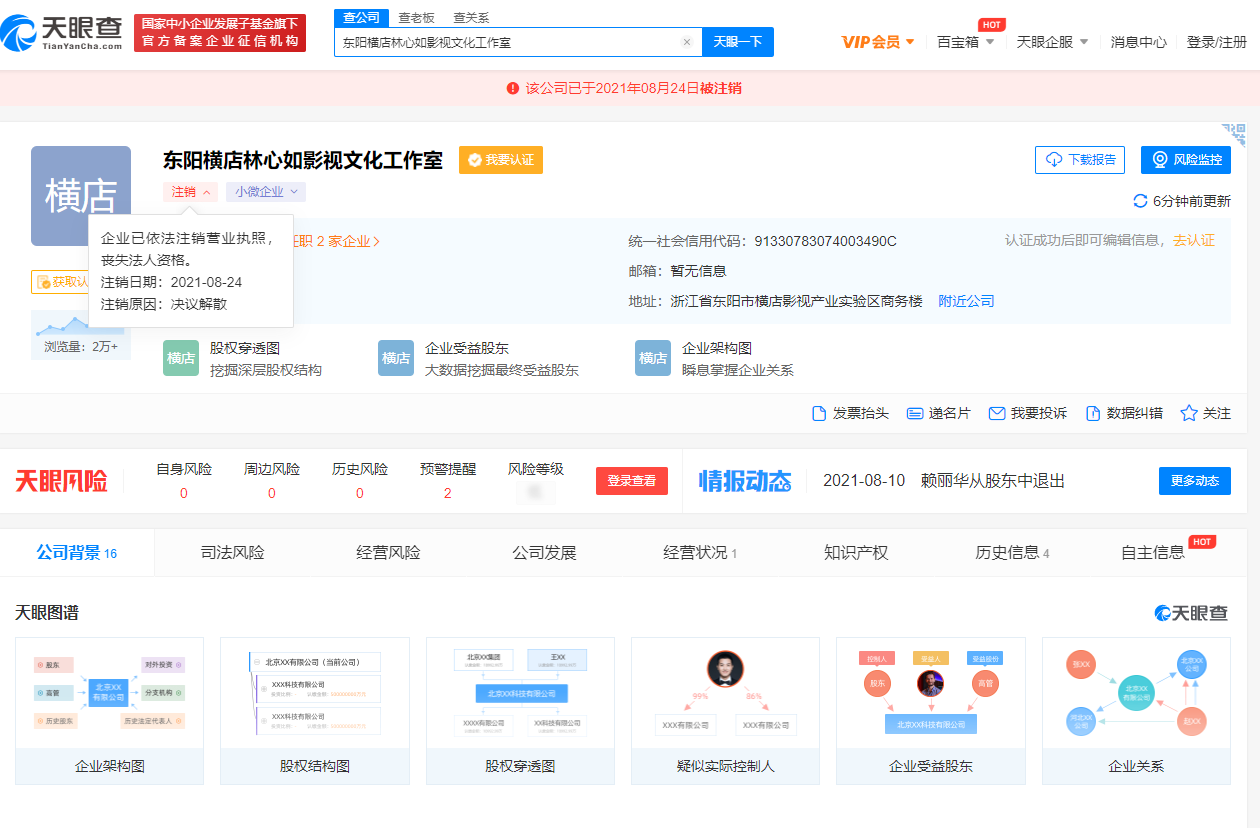Screen dimensions: 1260x828
Task: Click the 下载报告 button
Action: [x=1080, y=160]
